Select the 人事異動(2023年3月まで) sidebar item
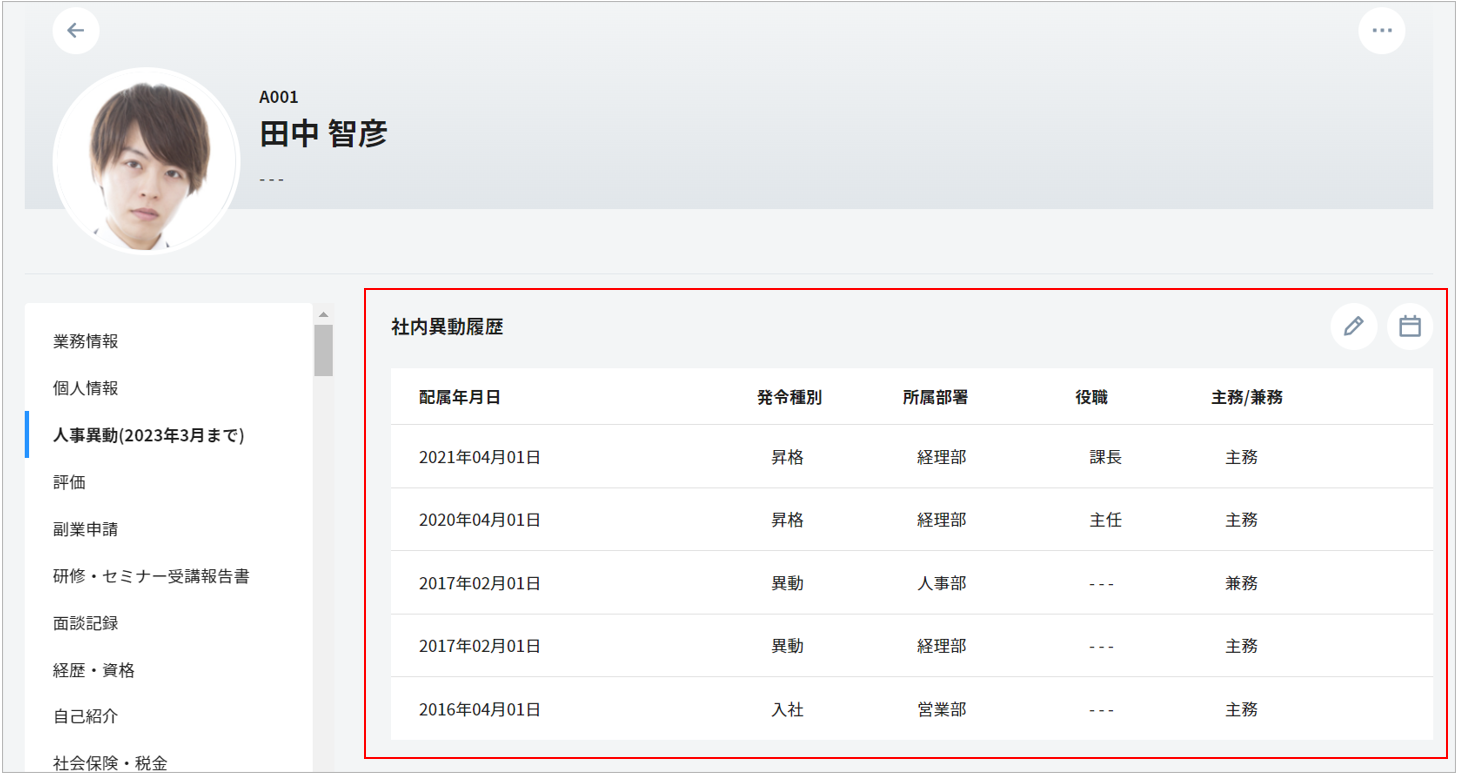 pos(149,435)
